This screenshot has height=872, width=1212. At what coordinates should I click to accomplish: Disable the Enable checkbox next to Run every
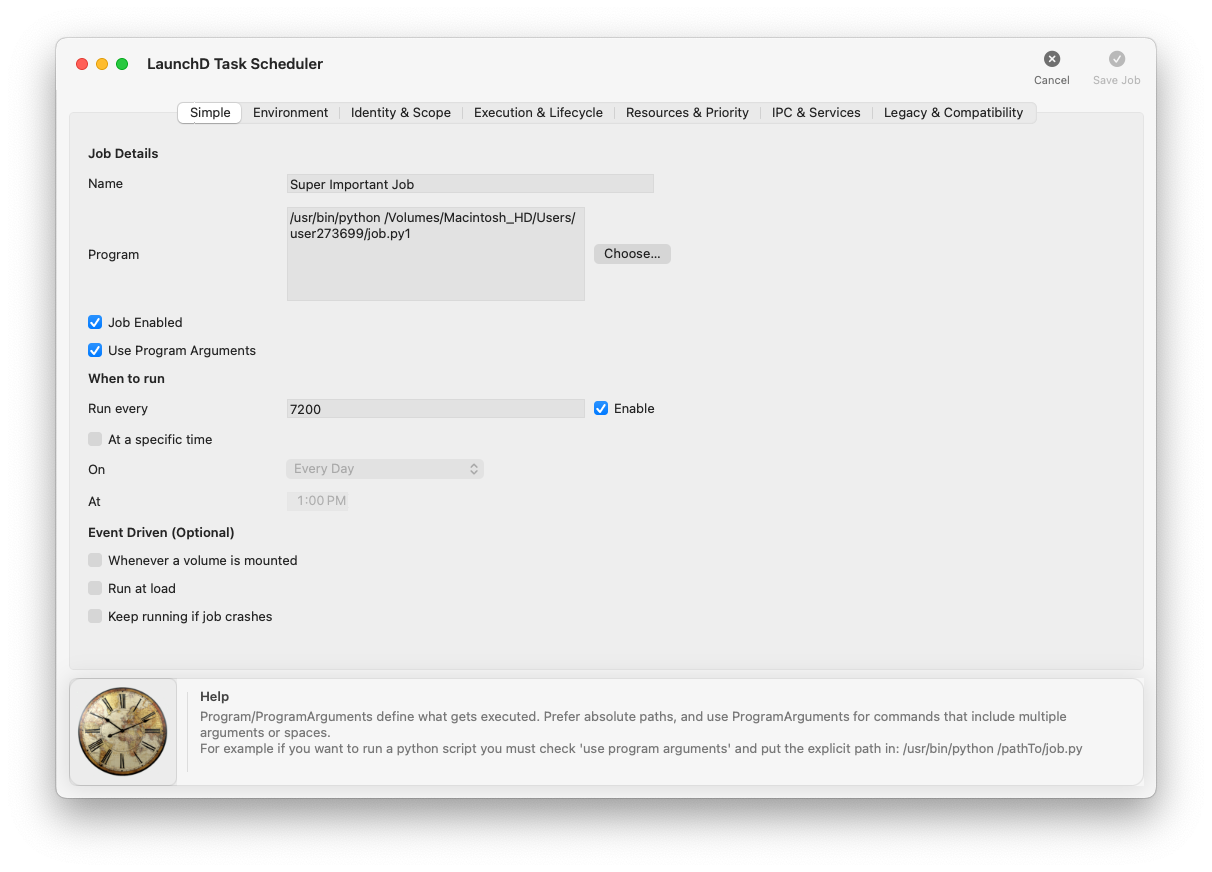point(601,408)
